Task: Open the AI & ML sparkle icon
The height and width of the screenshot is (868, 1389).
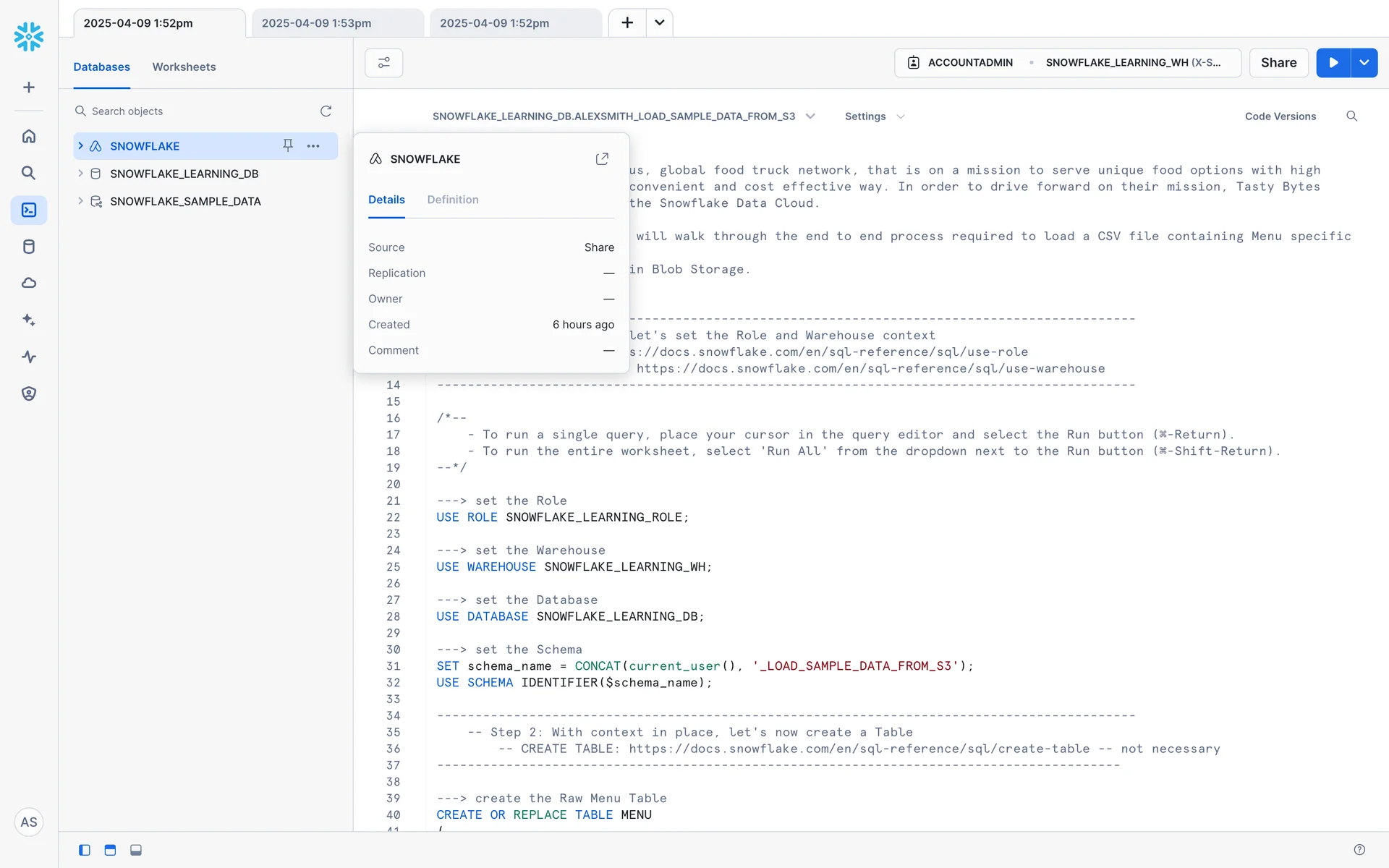Action: [29, 320]
